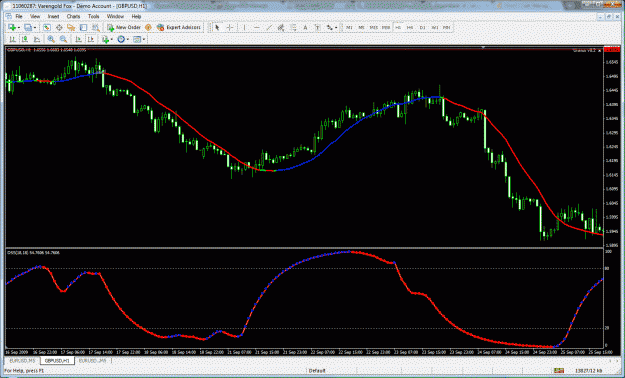Select the Bar Chart icon
Screen dimensions: 625x378
(x=12, y=39)
